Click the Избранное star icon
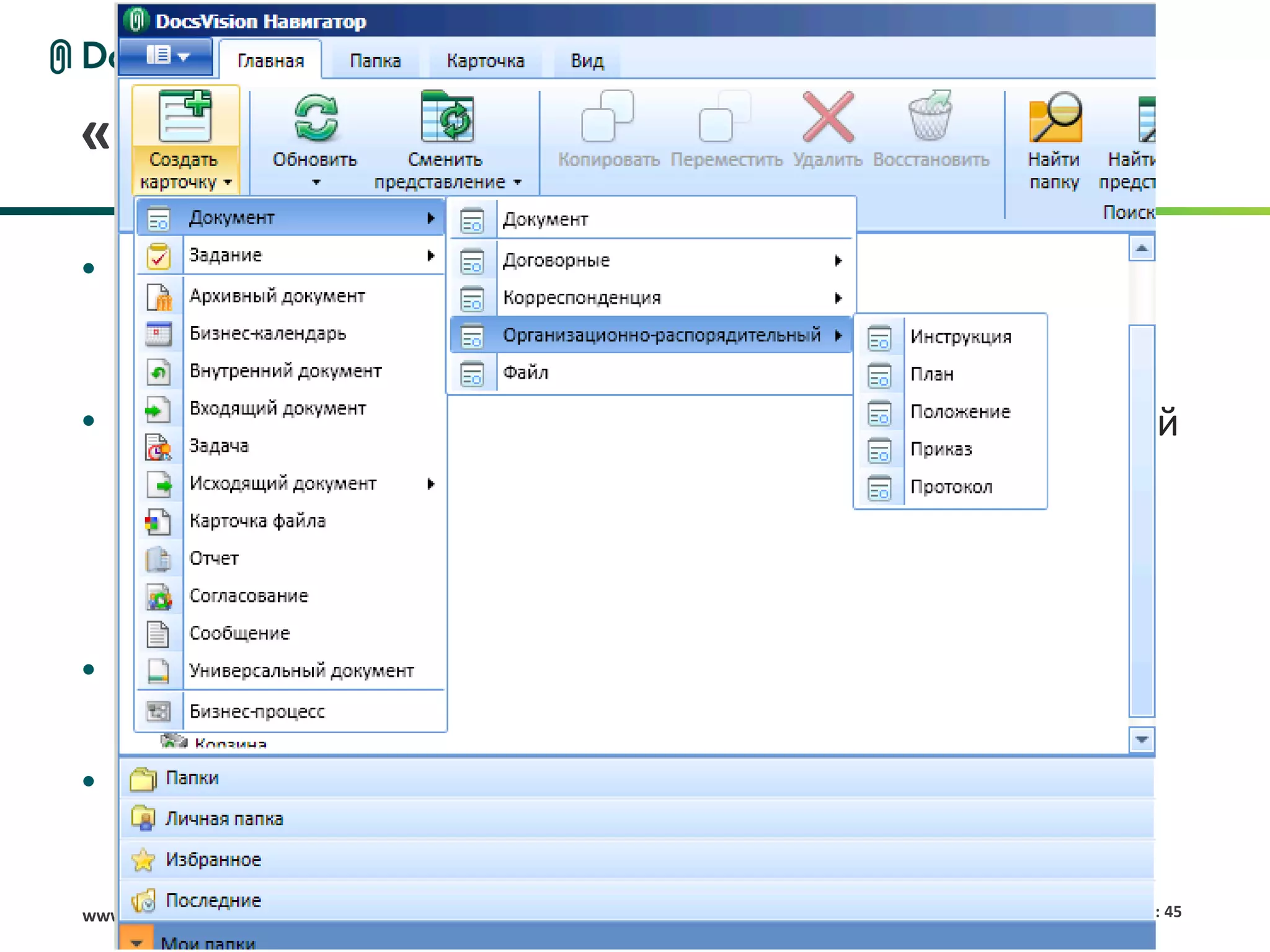 coord(143,860)
